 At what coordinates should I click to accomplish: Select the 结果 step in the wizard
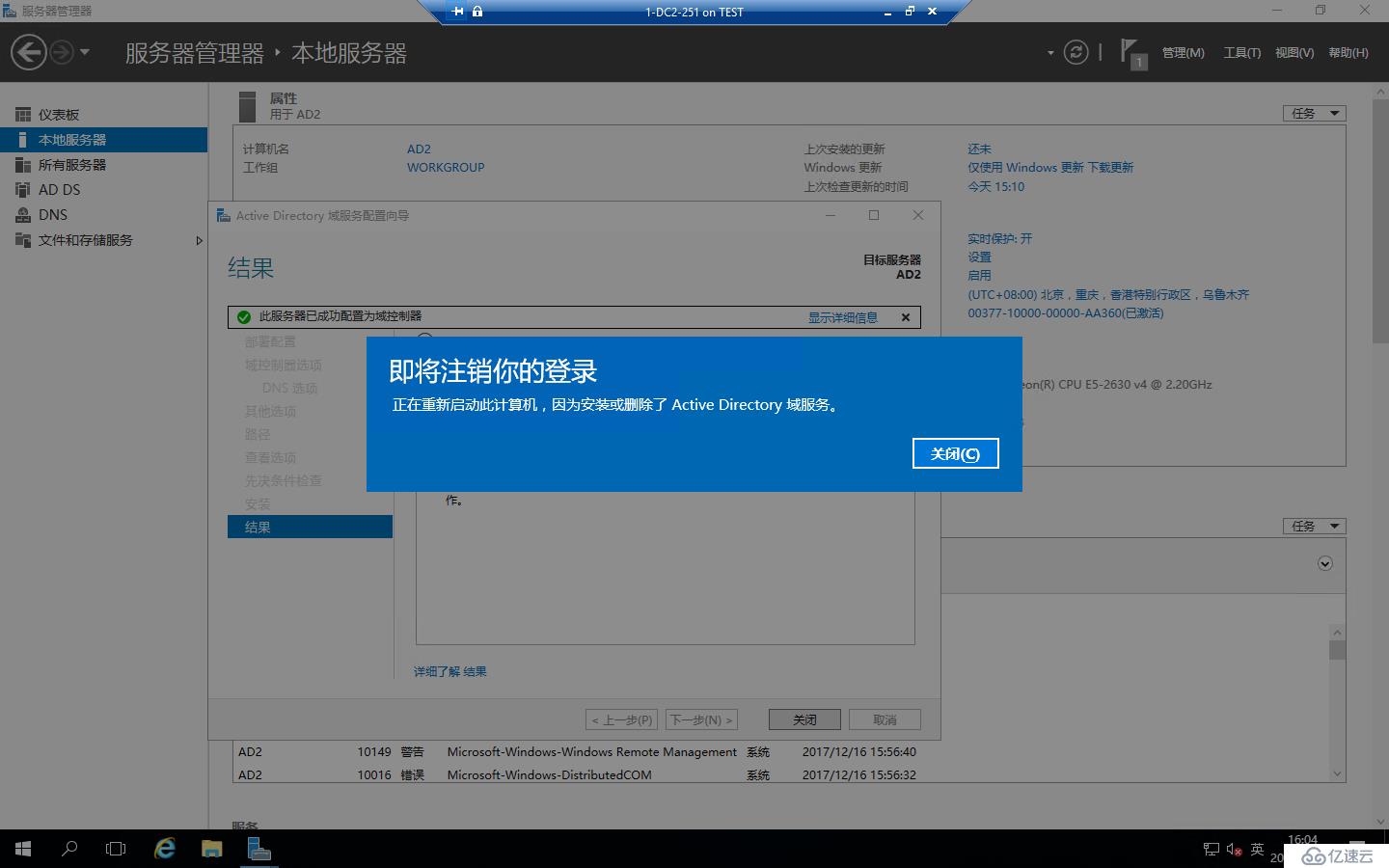pyautogui.click(x=310, y=527)
